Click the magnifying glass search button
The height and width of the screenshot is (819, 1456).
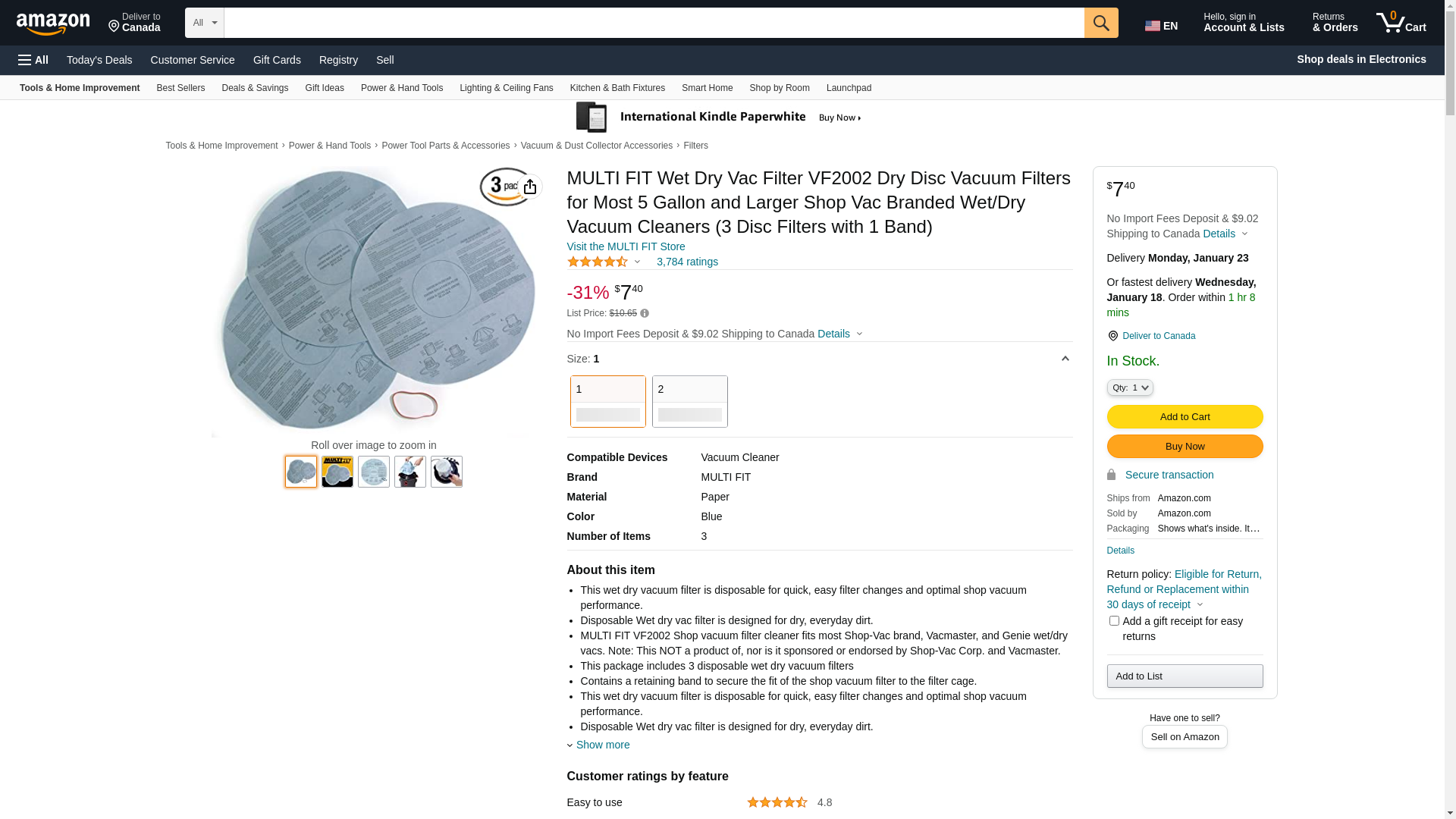pos(1101,23)
